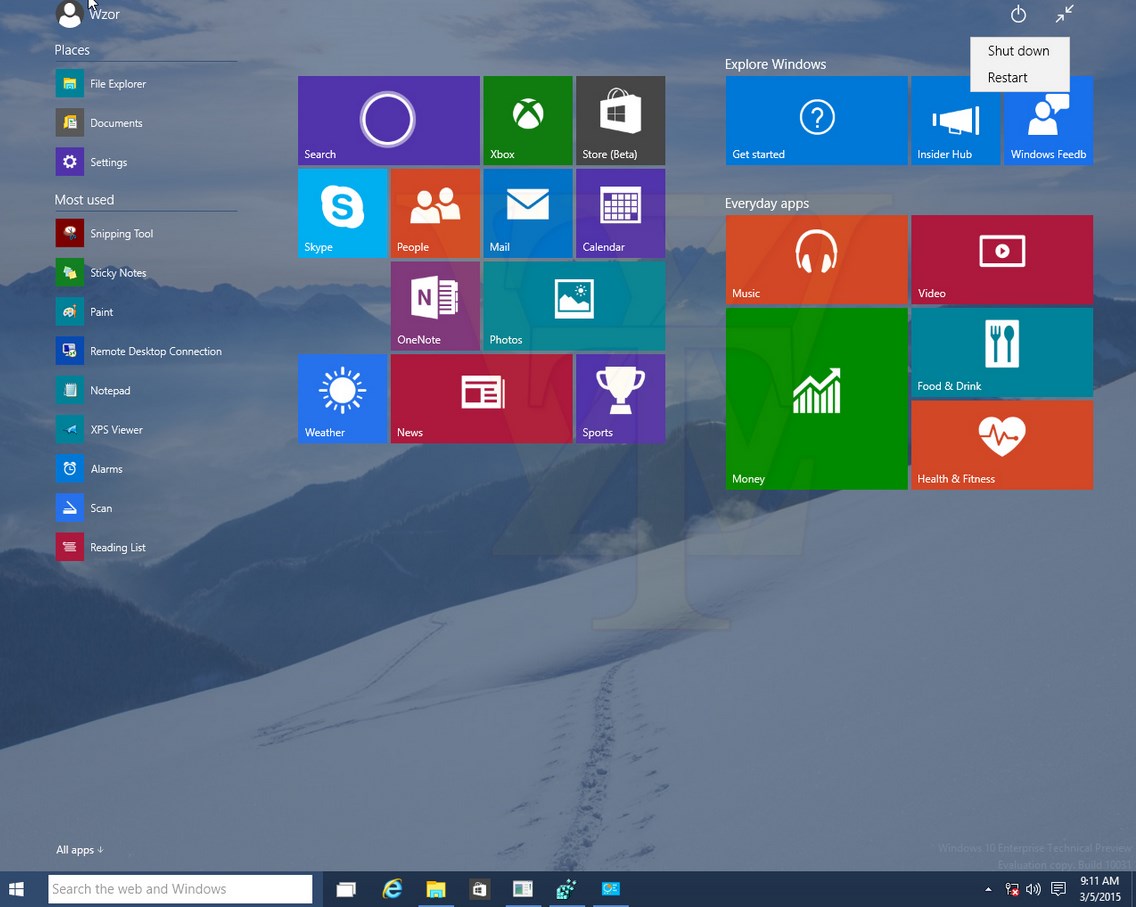Open the Action Center notifications icon
Screen dimensions: 1136x907
pos(1058,889)
